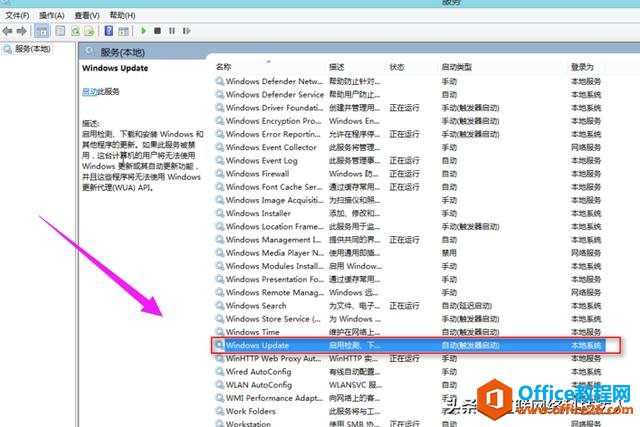The image size is (640, 427).
Task: Toggle the show/hide console tree icon
Action: [42, 31]
